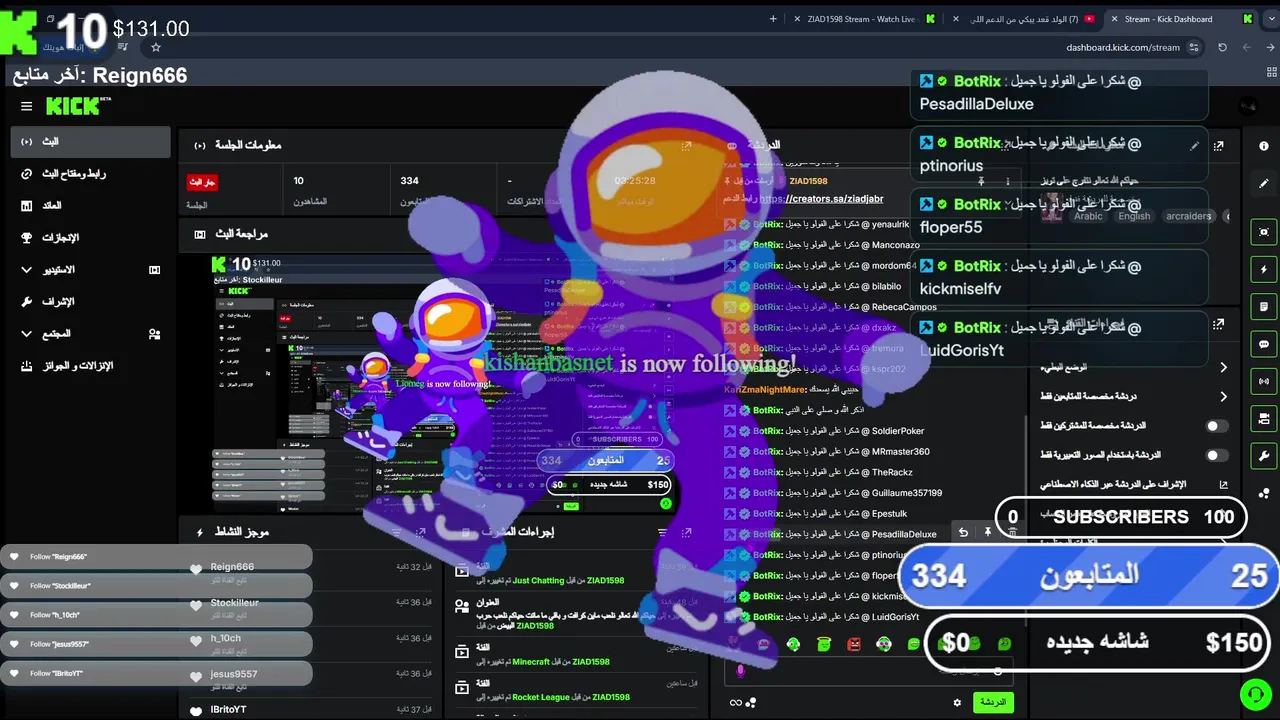Click the arcraiders stream tag

point(1188,216)
